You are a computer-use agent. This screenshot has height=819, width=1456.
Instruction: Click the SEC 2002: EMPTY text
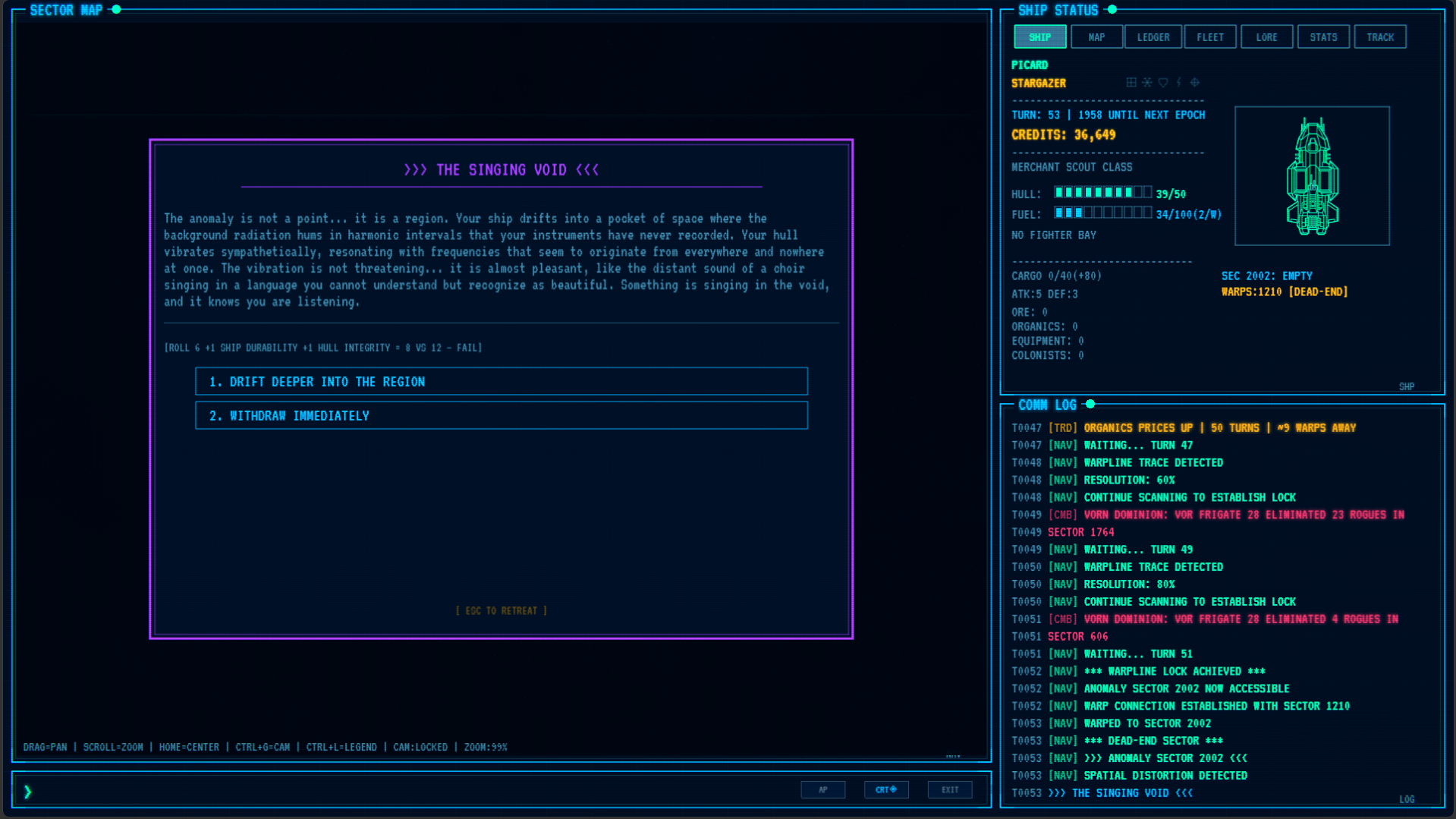(x=1266, y=276)
